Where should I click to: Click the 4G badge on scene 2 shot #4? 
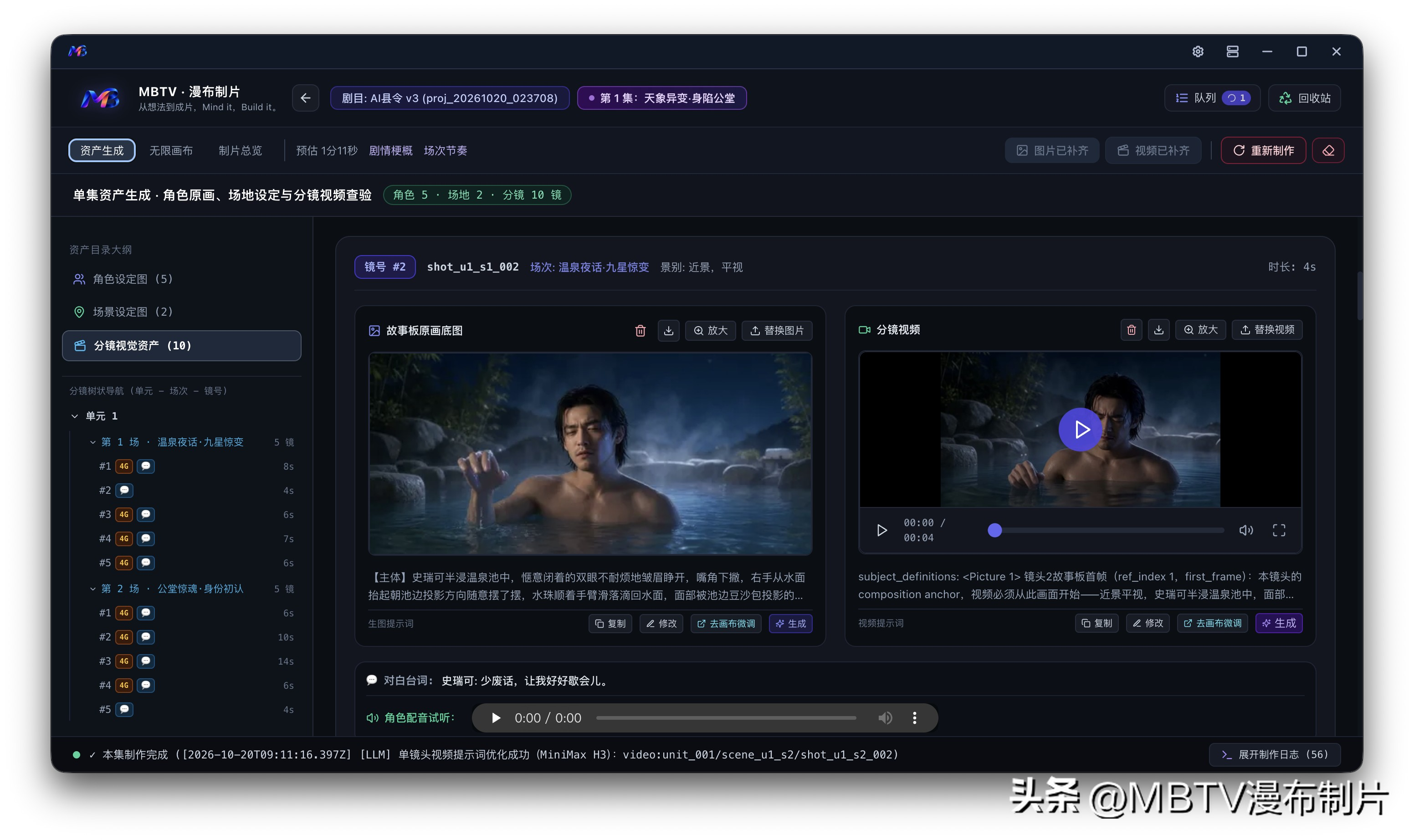(124, 686)
